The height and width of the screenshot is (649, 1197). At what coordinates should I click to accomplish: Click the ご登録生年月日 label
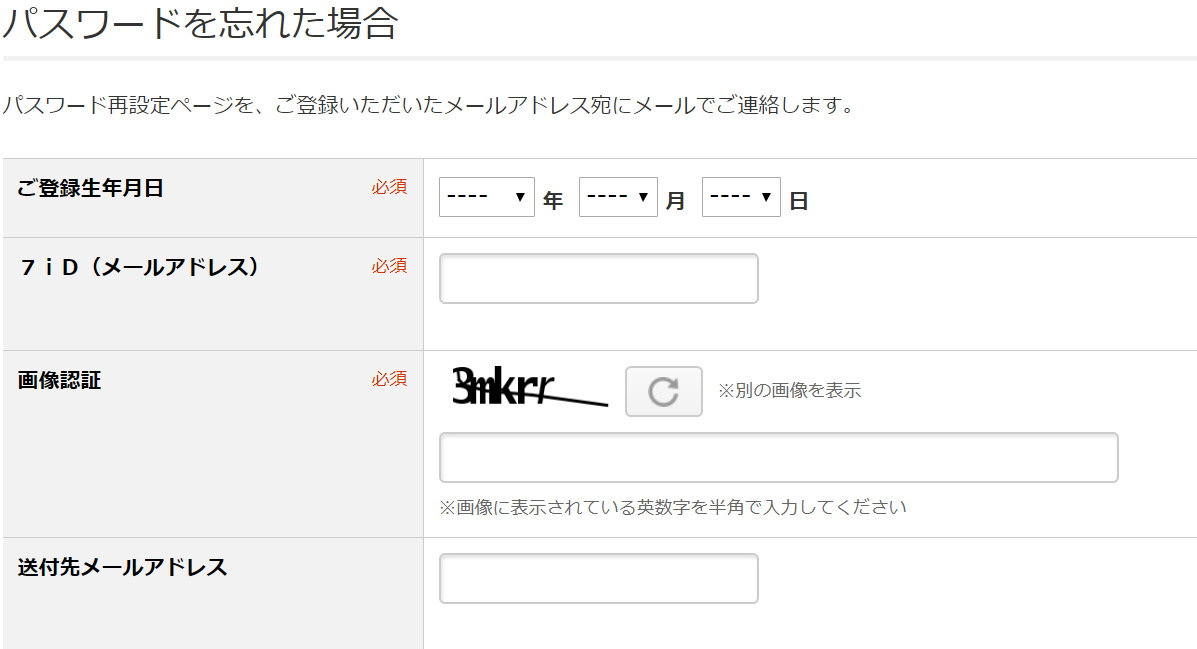pyautogui.click(x=91, y=188)
